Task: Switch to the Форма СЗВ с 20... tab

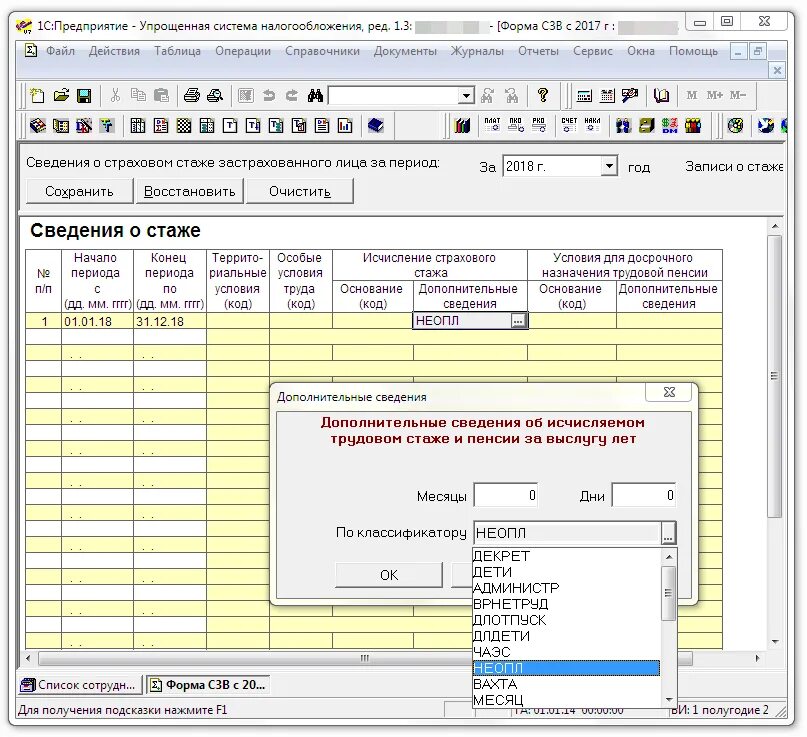Action: 208,685
